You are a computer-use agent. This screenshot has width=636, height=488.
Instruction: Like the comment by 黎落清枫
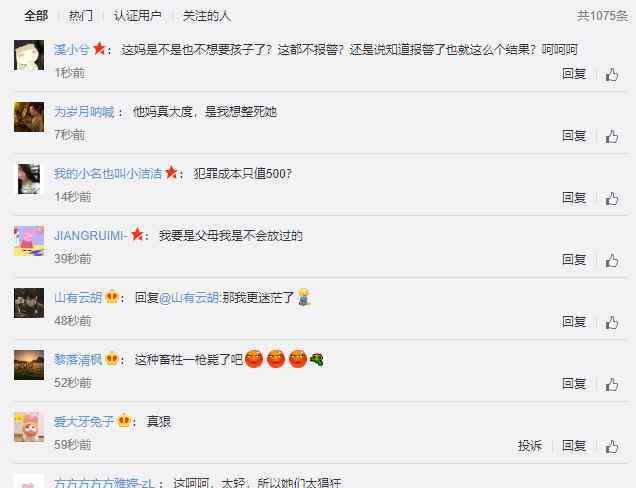click(x=612, y=385)
